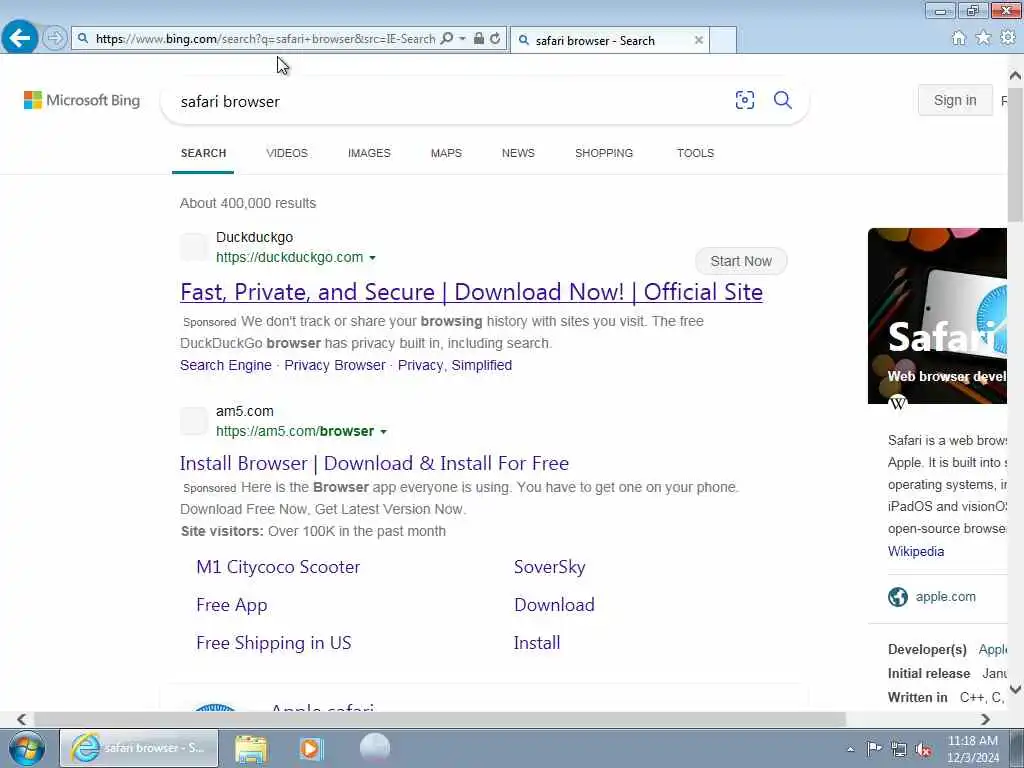The height and width of the screenshot is (768, 1024).
Task: Open the Free Shipping in US link
Action: click(x=274, y=643)
